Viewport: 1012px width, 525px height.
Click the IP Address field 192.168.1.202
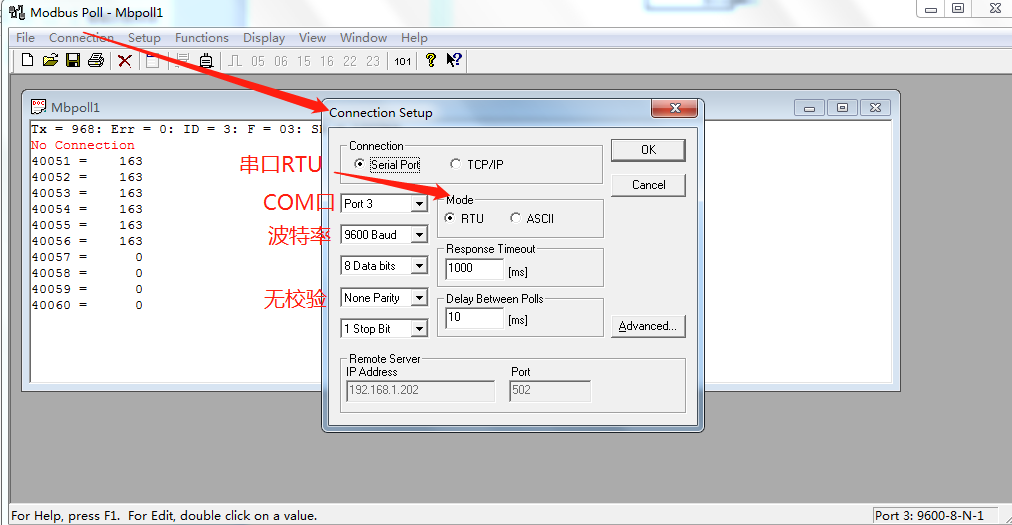pyautogui.click(x=420, y=390)
